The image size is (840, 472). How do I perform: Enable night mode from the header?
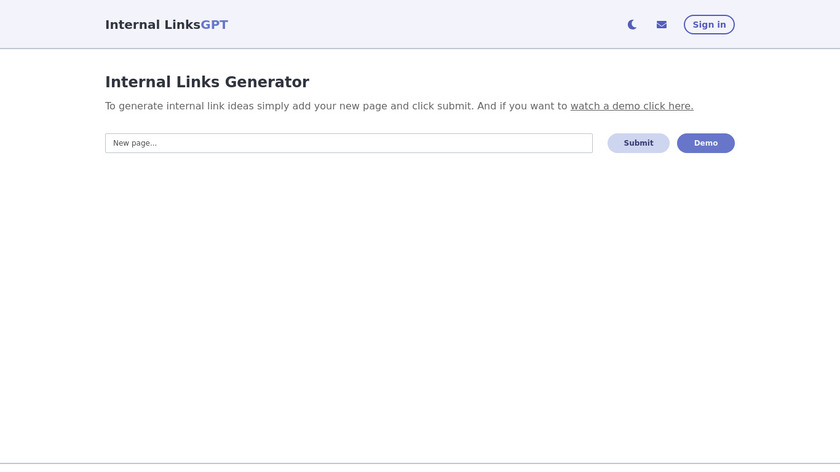tap(632, 25)
